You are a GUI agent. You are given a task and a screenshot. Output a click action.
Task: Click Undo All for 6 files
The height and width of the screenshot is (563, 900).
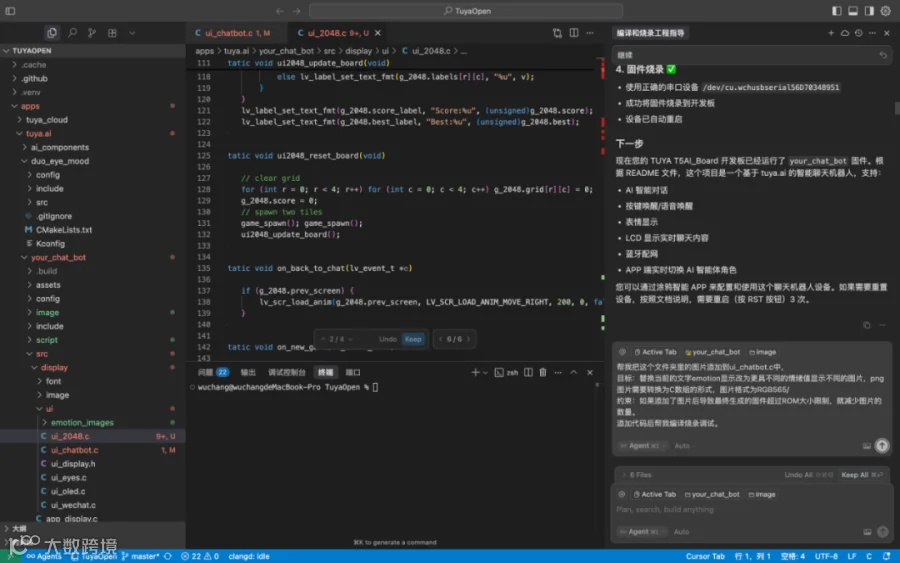[x=808, y=475]
